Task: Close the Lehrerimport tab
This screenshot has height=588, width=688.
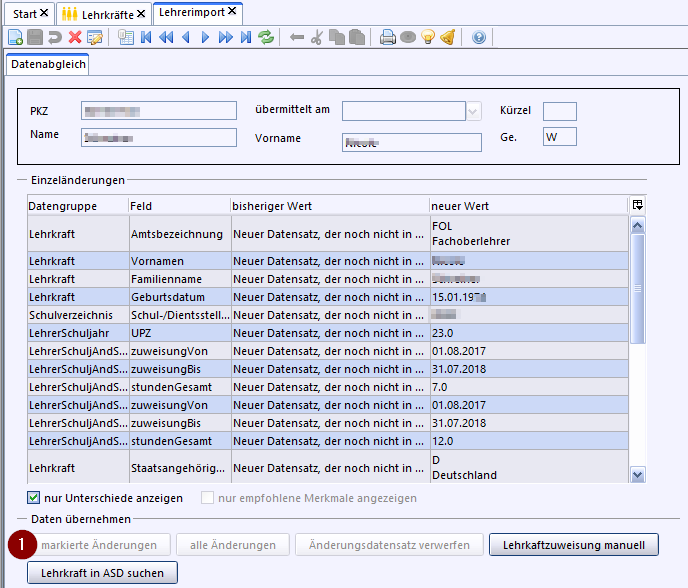Action: [232, 11]
